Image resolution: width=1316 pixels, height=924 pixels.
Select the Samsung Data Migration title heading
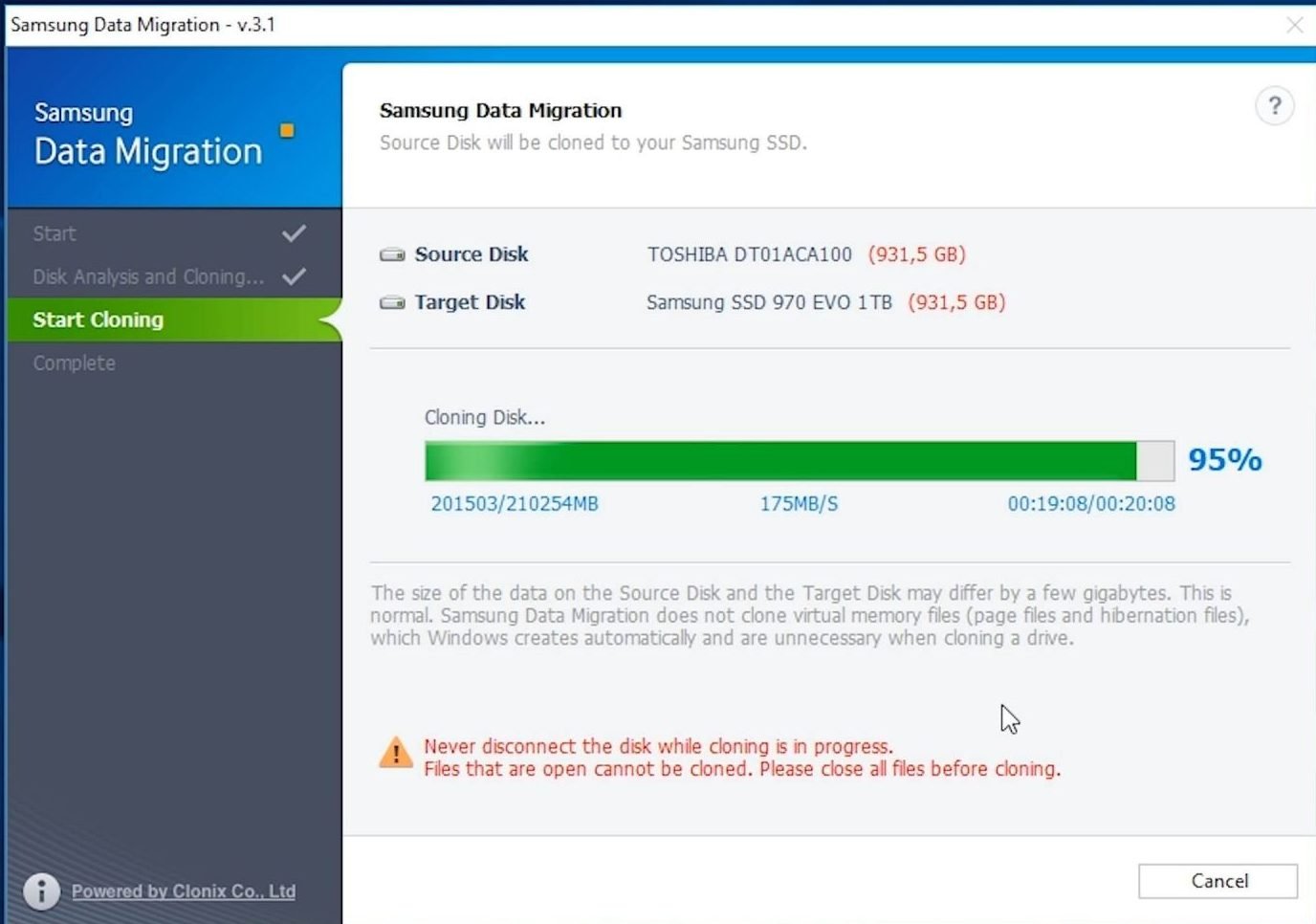tap(500, 110)
